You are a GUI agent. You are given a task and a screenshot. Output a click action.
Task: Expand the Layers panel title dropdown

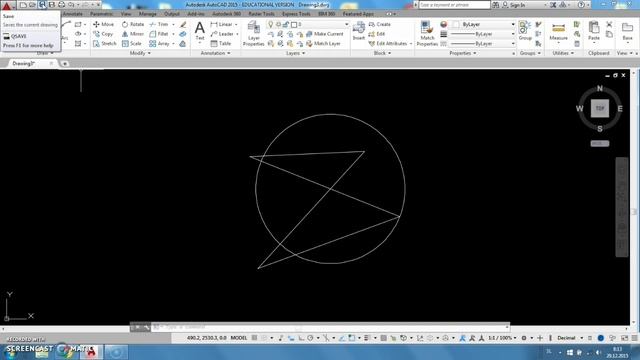[x=296, y=53]
